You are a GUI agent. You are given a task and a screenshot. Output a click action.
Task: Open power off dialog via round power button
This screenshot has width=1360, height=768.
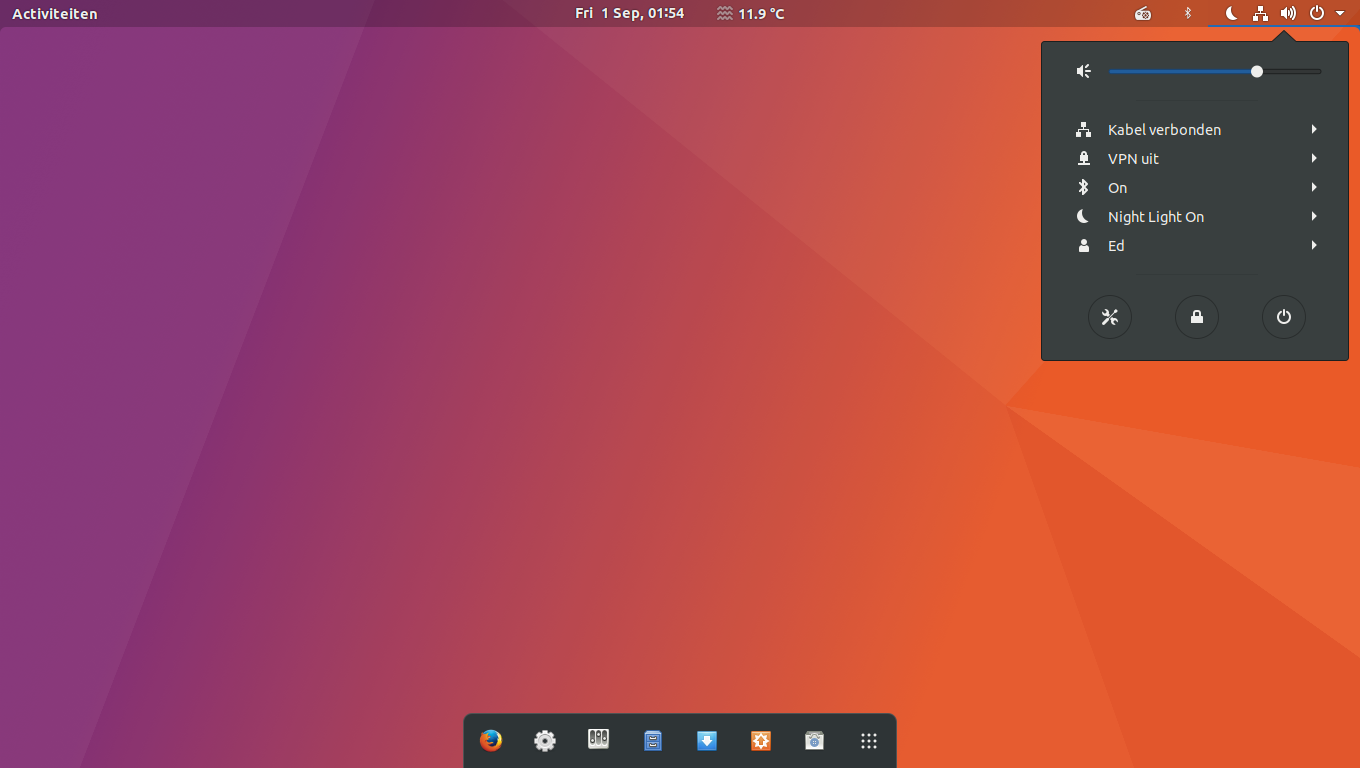click(x=1284, y=317)
